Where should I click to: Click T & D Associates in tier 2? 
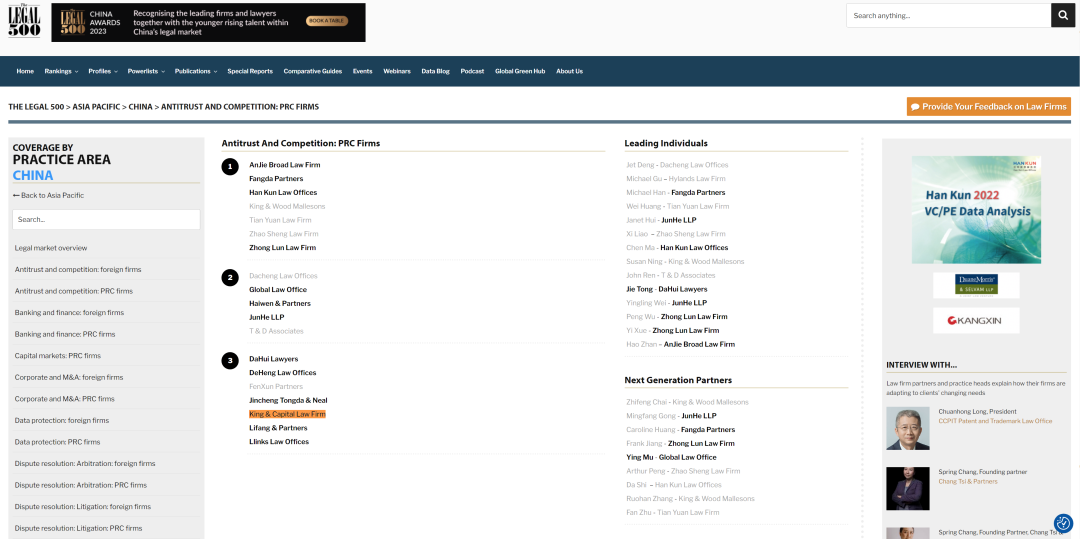[276, 331]
